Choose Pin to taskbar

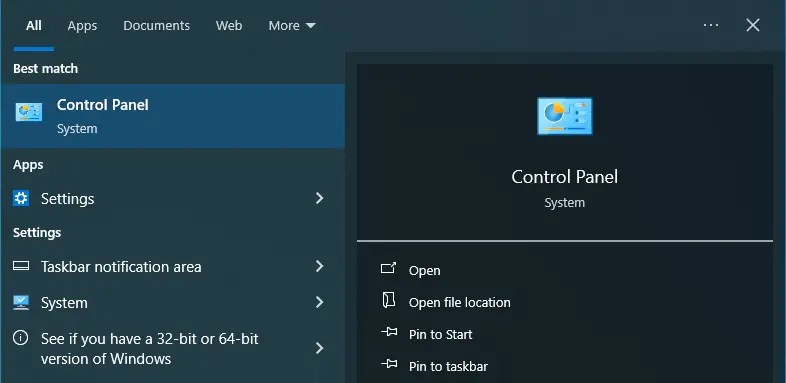coord(448,367)
